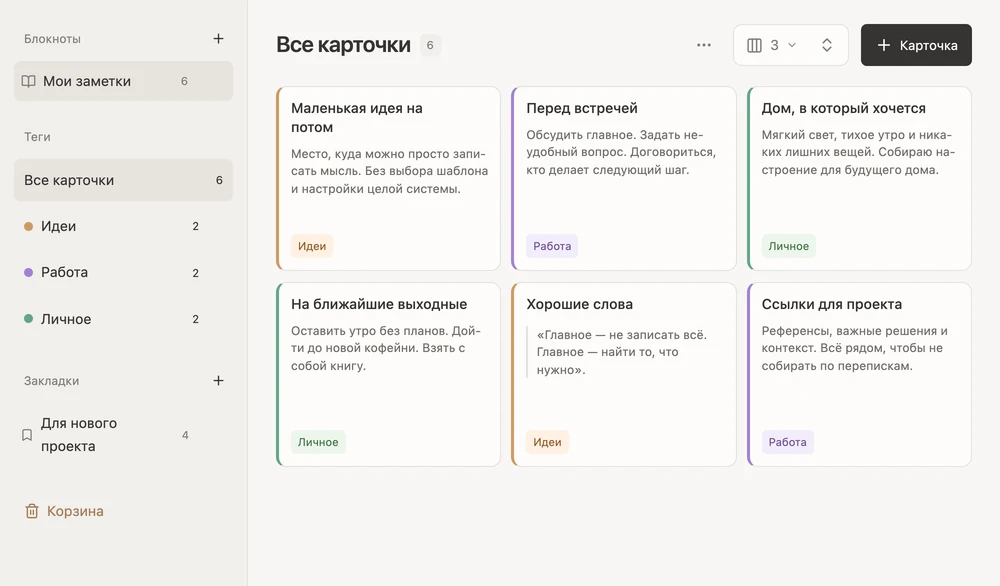
Task: Click the purple dot next to Работа
Action: click(x=28, y=272)
